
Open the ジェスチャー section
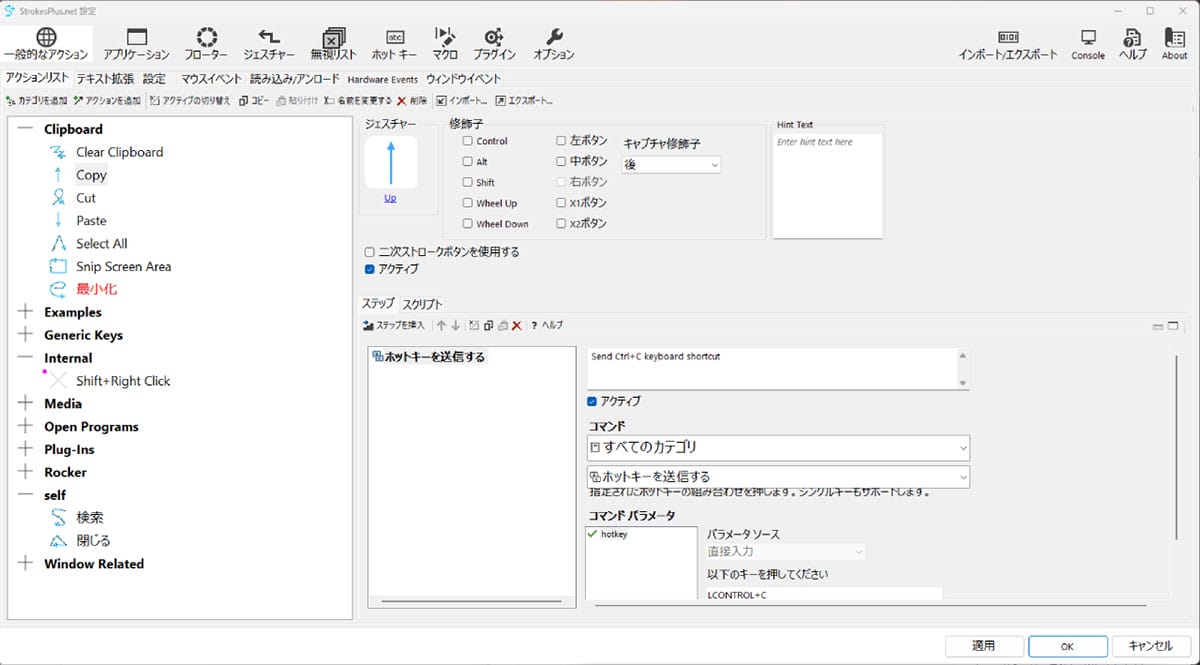tap(269, 44)
